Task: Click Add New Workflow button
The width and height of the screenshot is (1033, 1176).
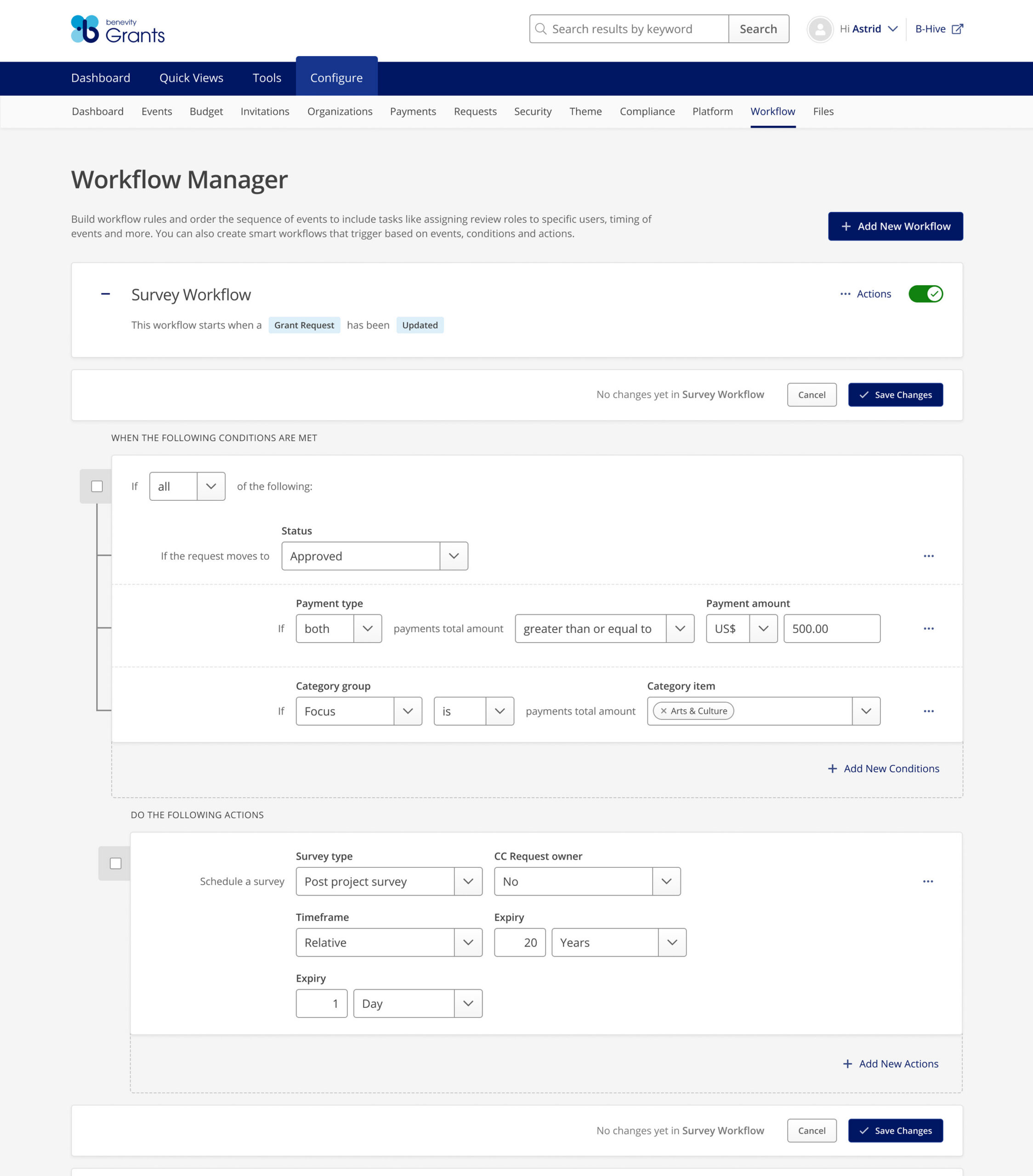Action: [895, 226]
